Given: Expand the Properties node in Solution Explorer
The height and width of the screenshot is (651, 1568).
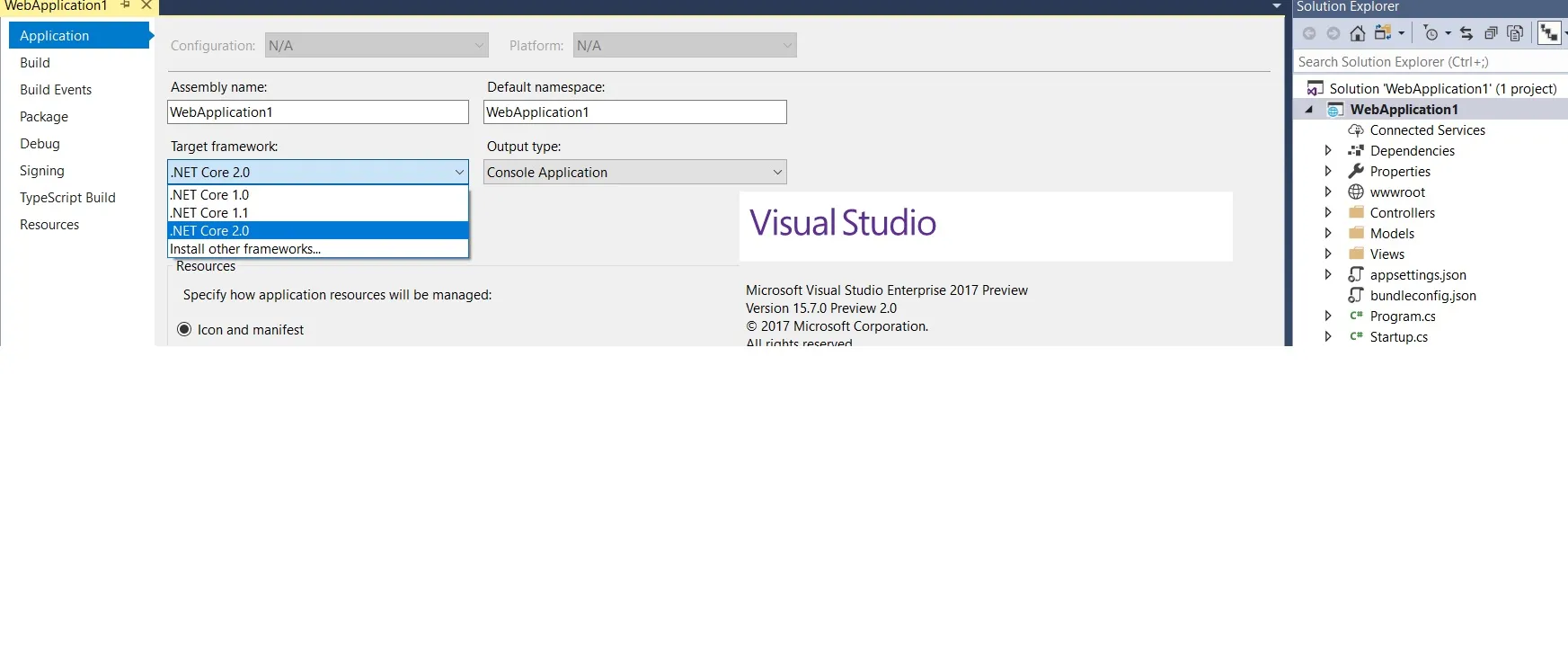Looking at the screenshot, I should pyautogui.click(x=1328, y=172).
